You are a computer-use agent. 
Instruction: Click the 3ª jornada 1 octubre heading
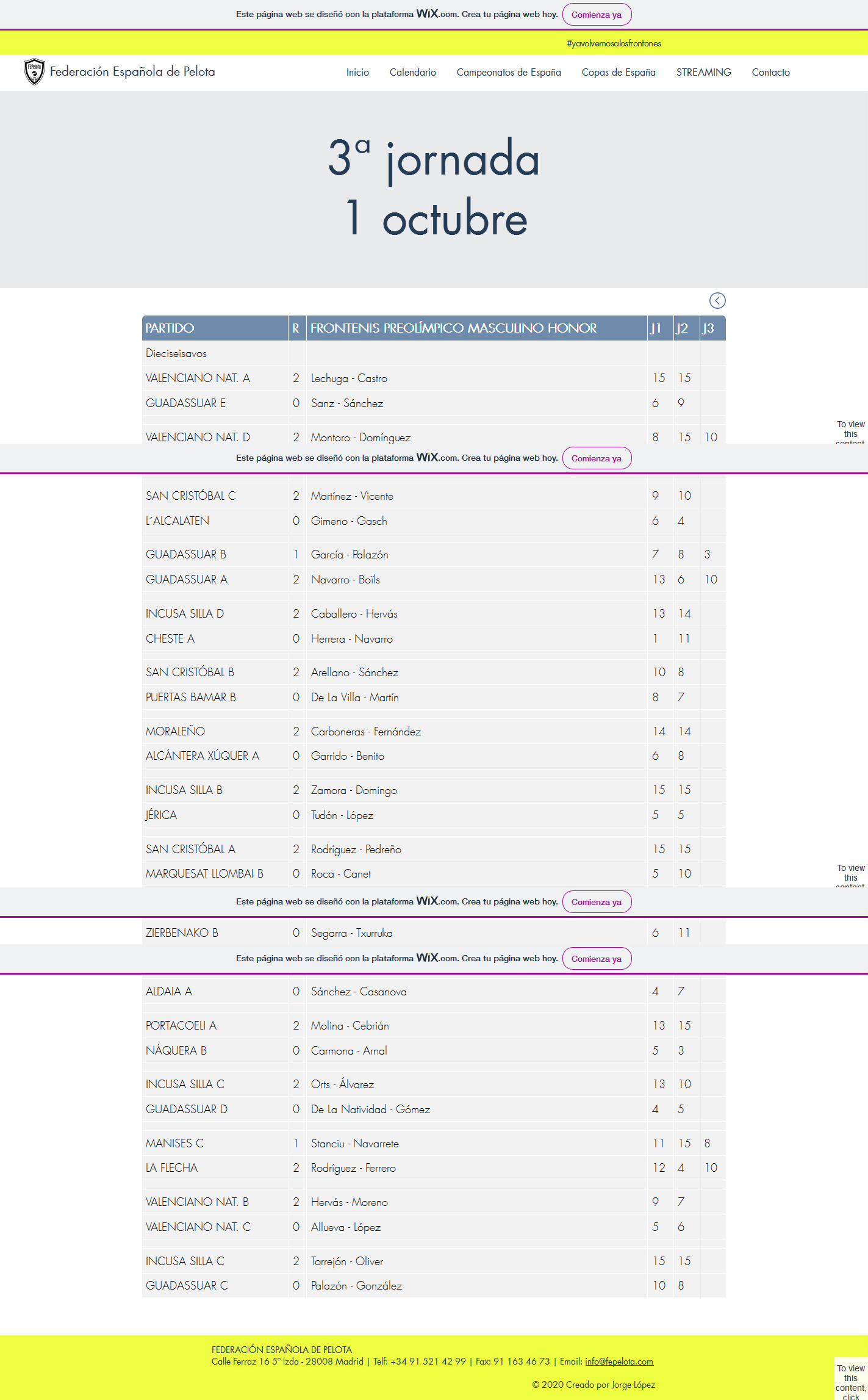(434, 187)
